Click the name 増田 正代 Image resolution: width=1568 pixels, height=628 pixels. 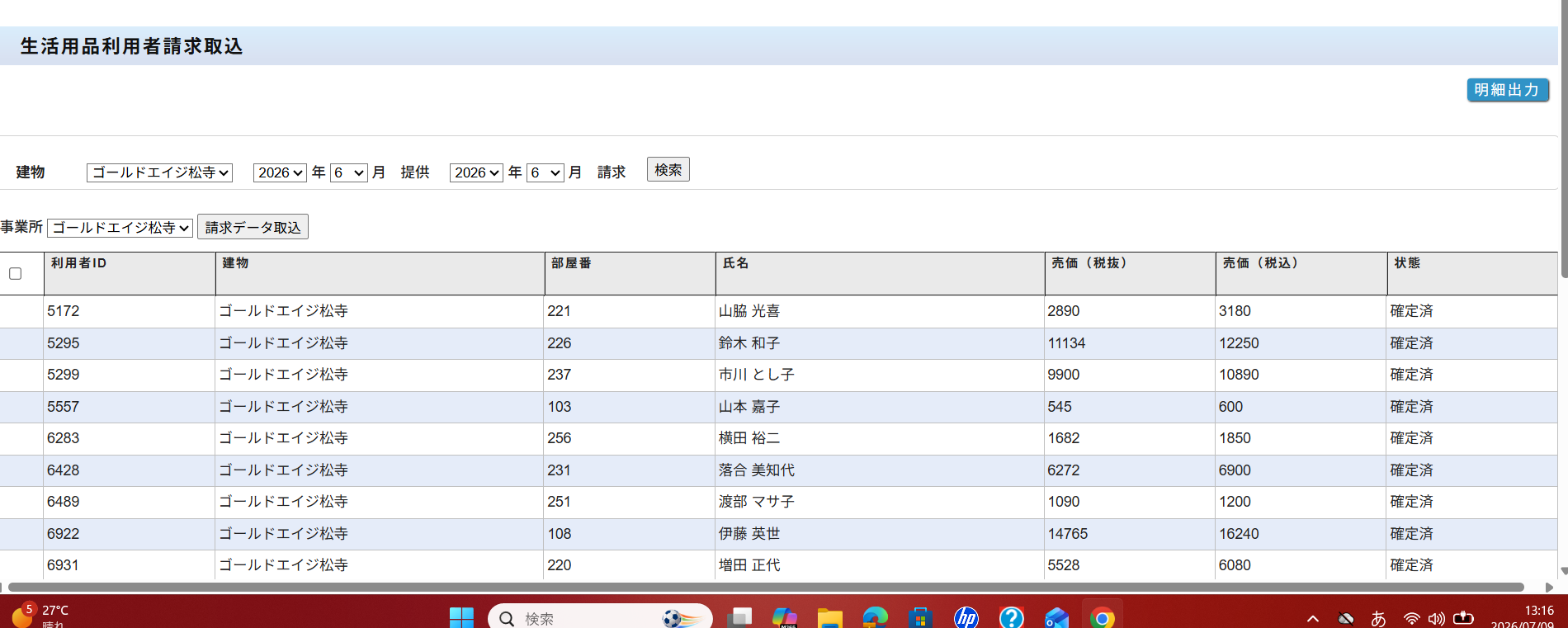(x=749, y=565)
